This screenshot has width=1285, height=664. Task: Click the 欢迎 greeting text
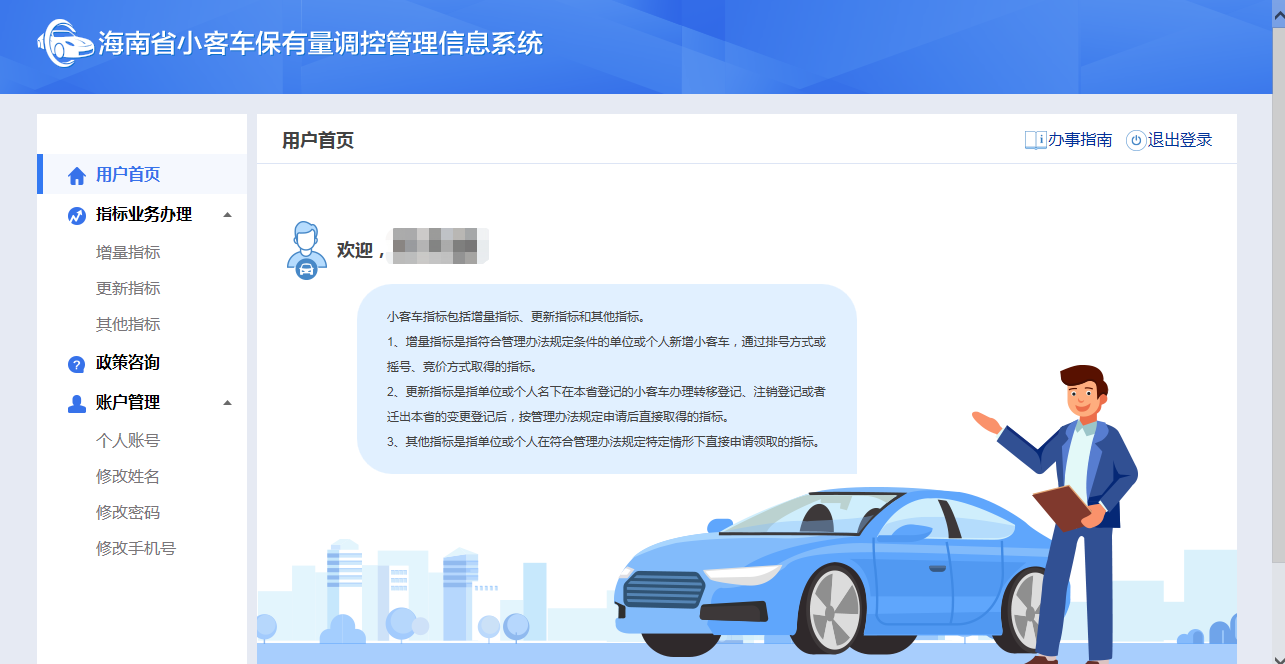click(x=361, y=250)
